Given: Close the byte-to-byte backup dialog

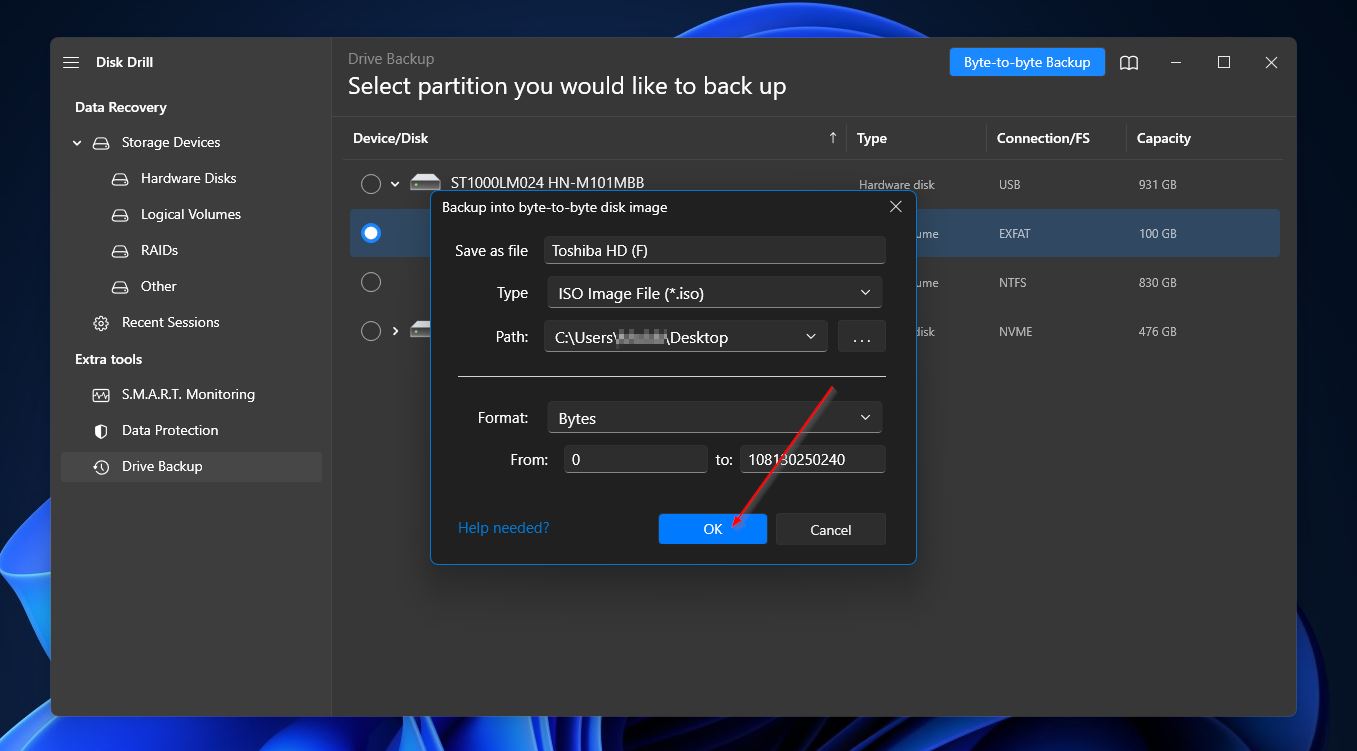Looking at the screenshot, I should (896, 206).
